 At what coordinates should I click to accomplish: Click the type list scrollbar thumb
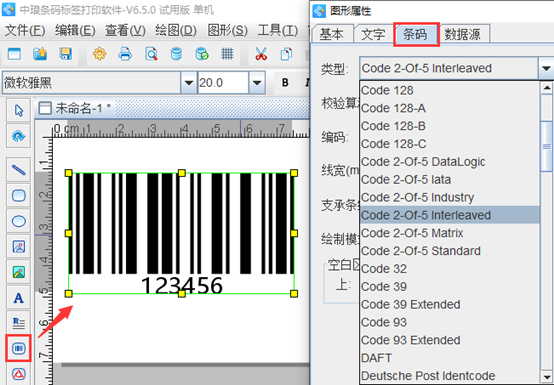pos(547,146)
